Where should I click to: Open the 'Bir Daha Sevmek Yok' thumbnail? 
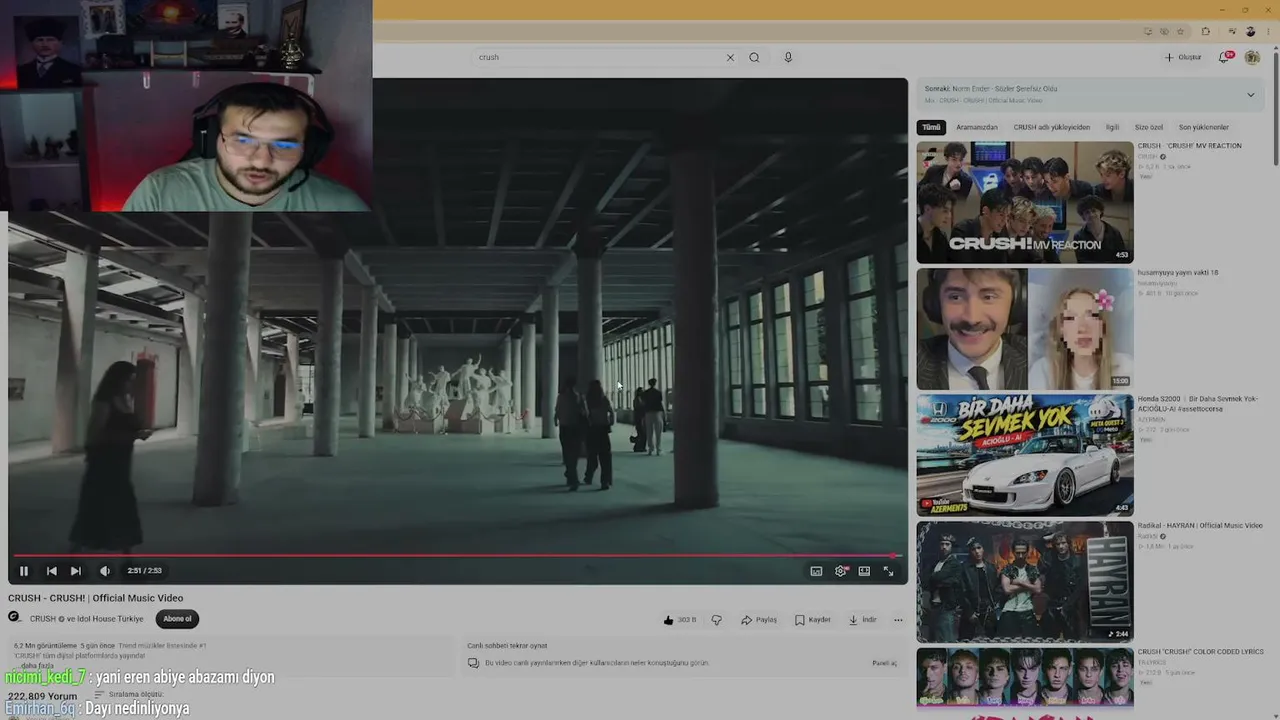(x=1025, y=456)
